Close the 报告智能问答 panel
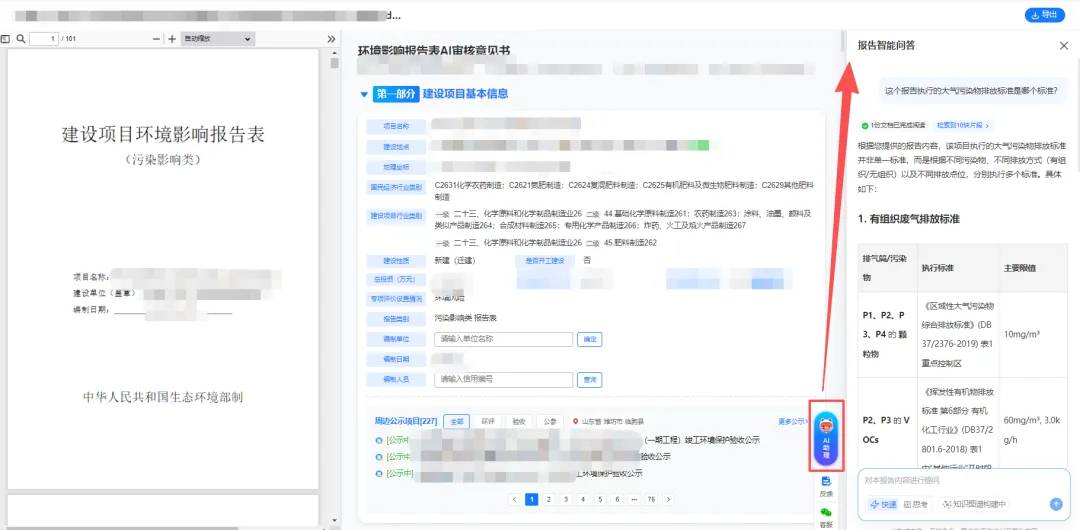The image size is (1080, 530). pyautogui.click(x=1063, y=45)
